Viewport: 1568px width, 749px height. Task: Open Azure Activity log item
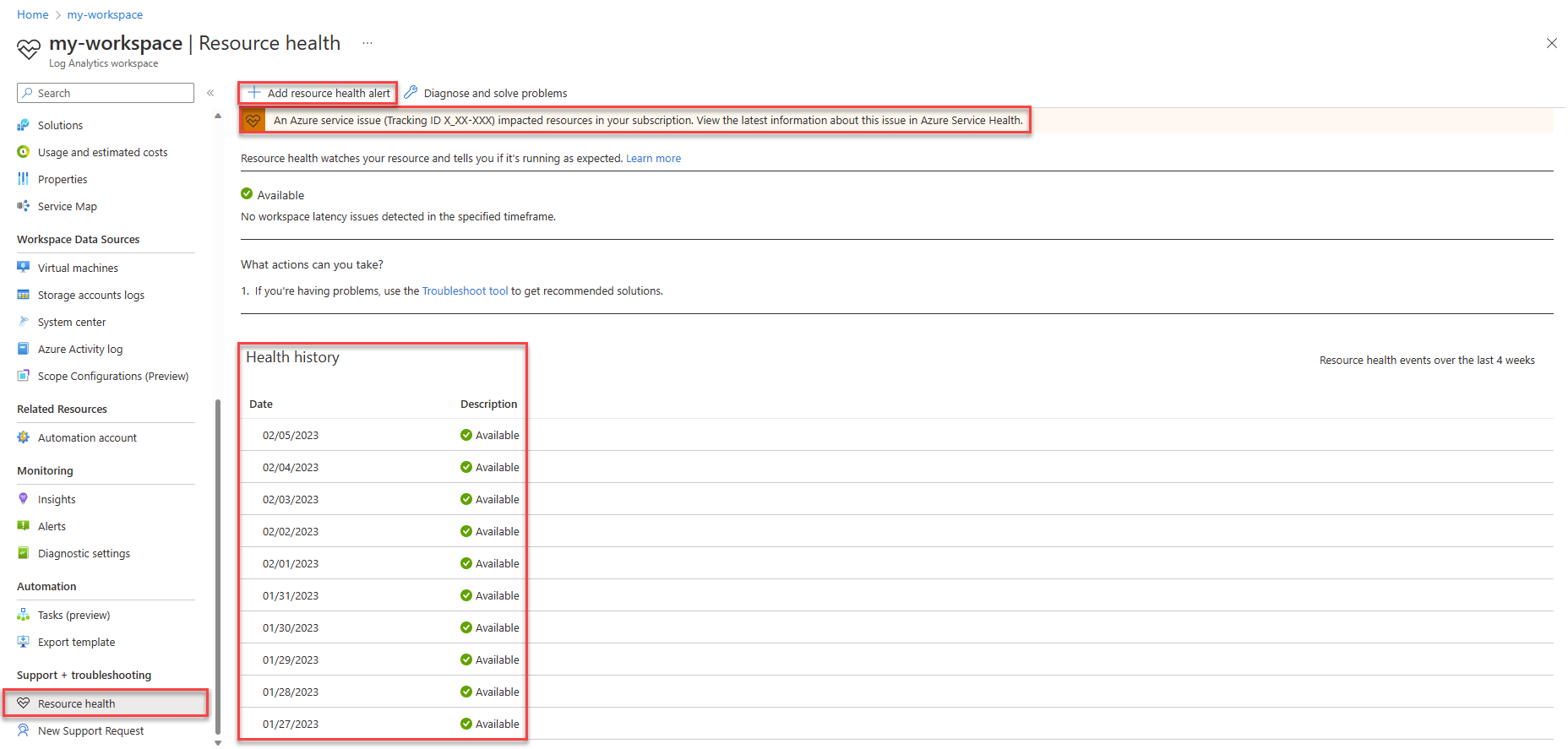(x=80, y=349)
